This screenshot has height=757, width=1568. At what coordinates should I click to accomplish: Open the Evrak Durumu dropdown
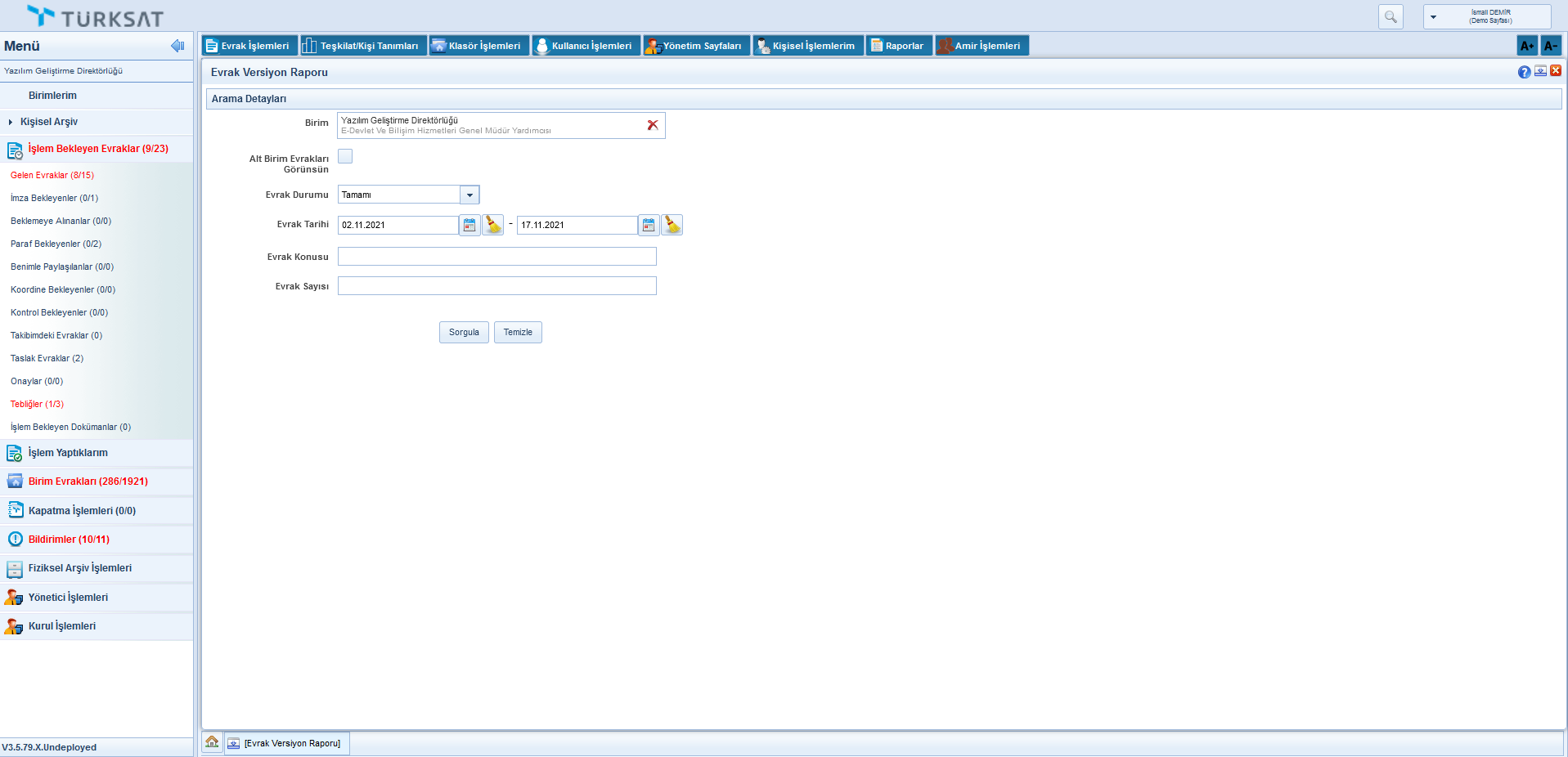click(470, 195)
